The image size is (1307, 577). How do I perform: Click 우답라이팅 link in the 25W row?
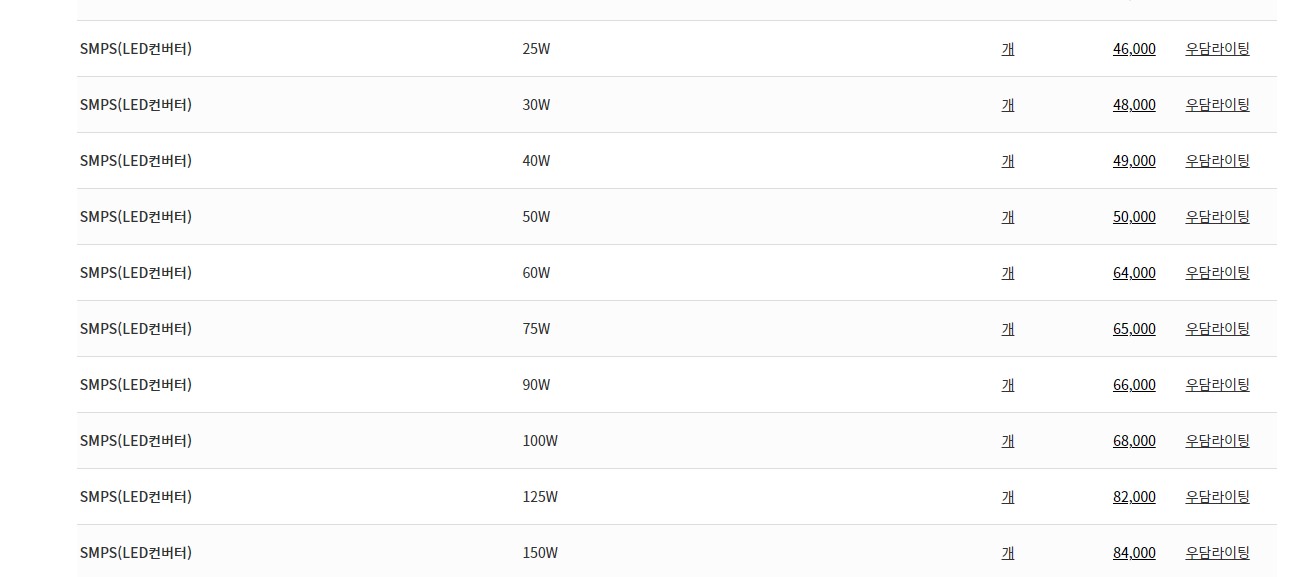1217,49
